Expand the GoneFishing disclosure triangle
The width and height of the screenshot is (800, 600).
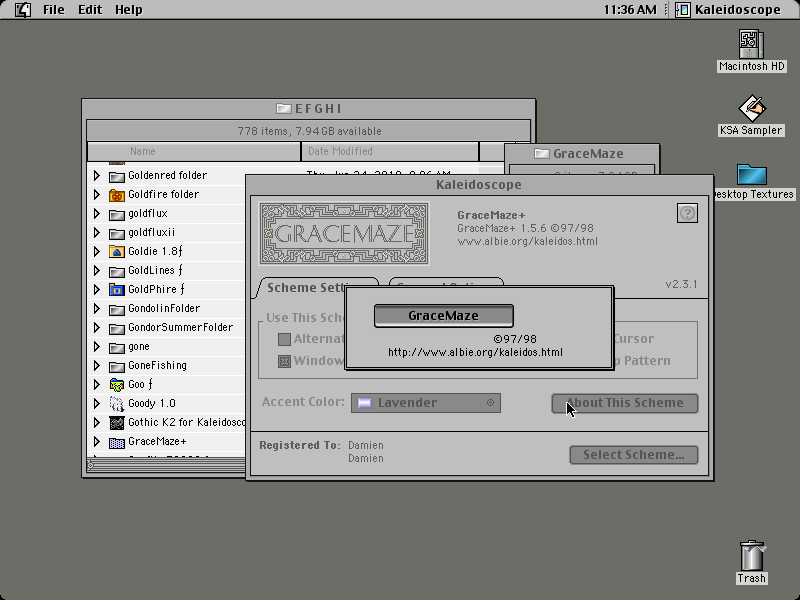[x=96, y=366]
